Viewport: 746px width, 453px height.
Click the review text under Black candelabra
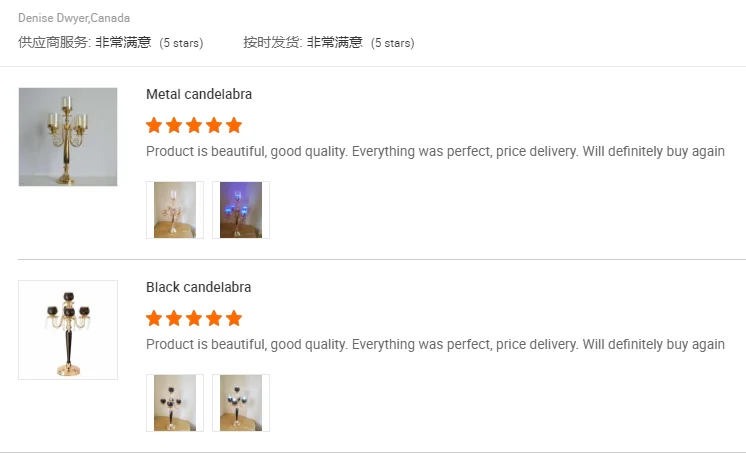coord(435,345)
